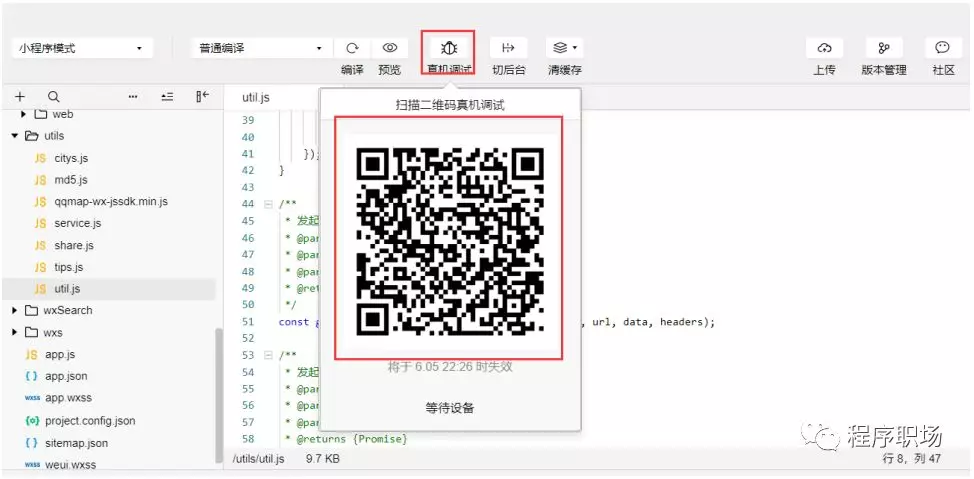Viewport: 974px width, 479px height.
Task: Click the 上传 label
Action: coord(824,70)
